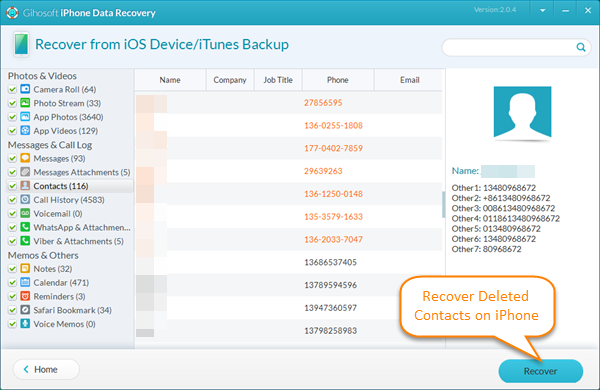The width and height of the screenshot is (600, 390).
Task: Open Voice Memos (0) category
Action: point(64,324)
